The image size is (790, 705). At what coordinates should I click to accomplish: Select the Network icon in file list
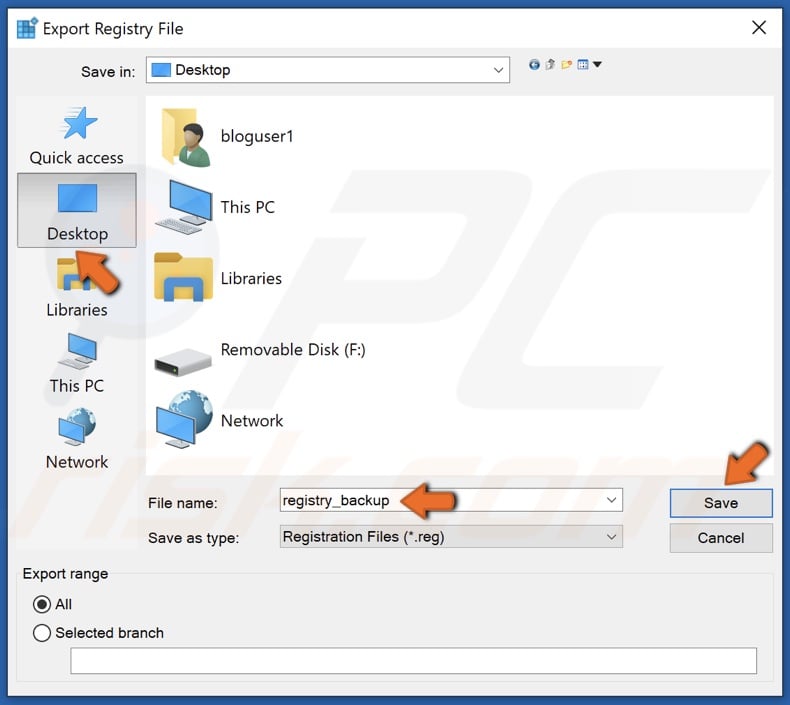pos(183,419)
